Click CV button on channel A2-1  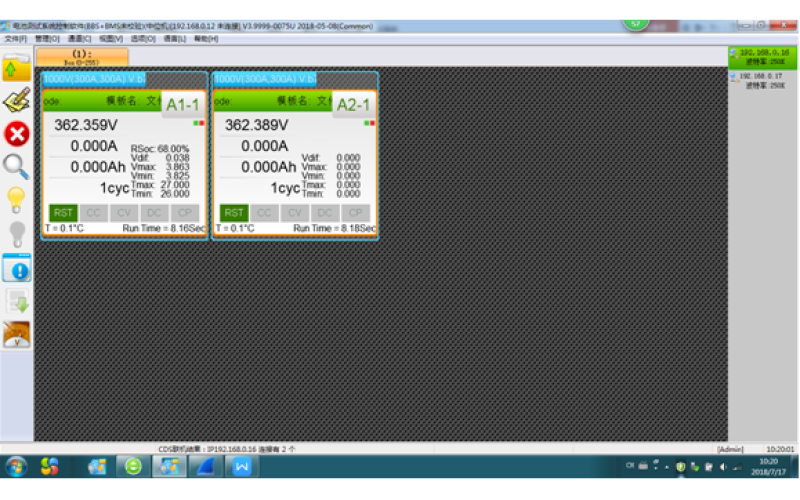(x=294, y=213)
